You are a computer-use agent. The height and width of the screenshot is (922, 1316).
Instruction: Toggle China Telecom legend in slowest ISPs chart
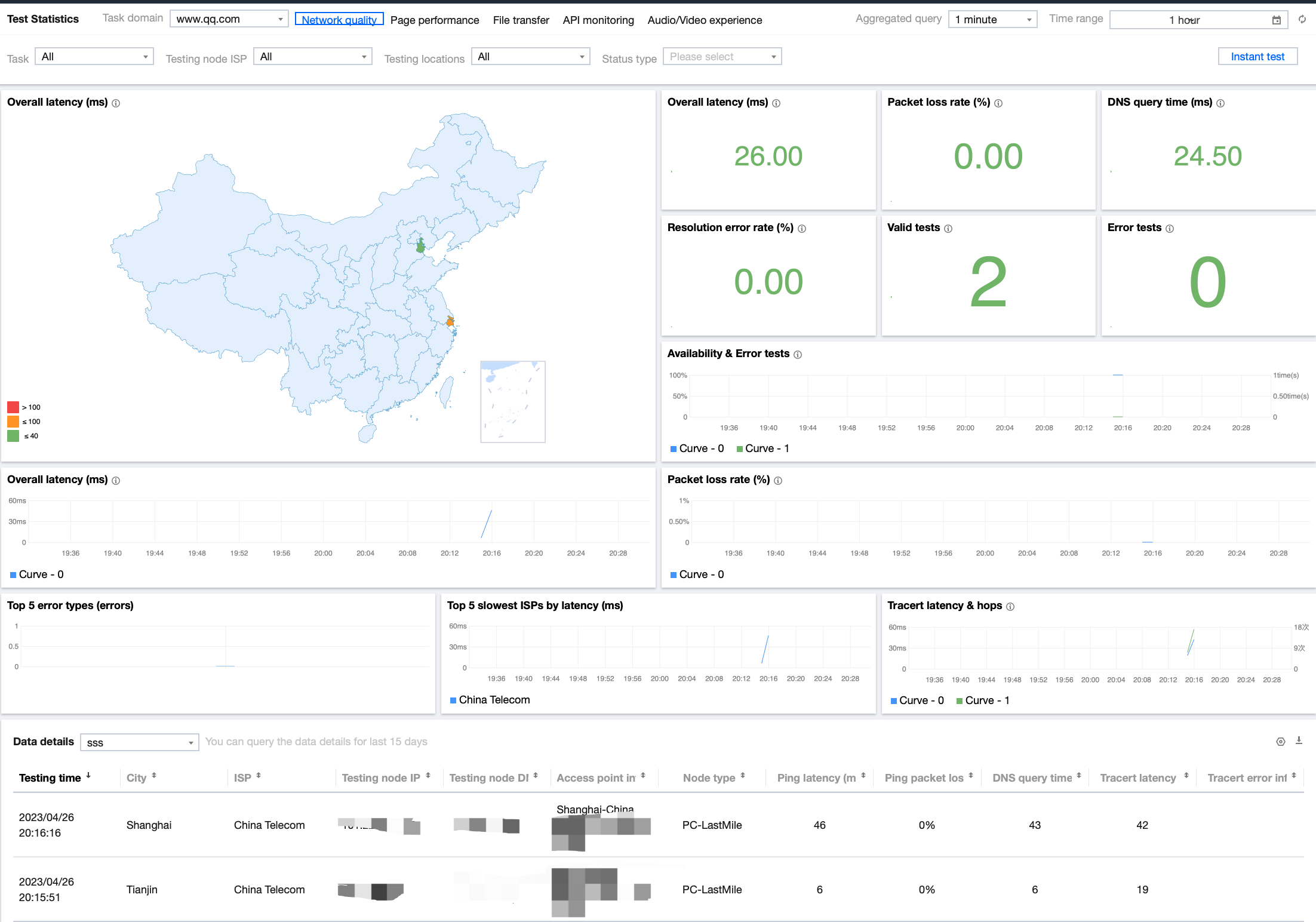tap(490, 700)
